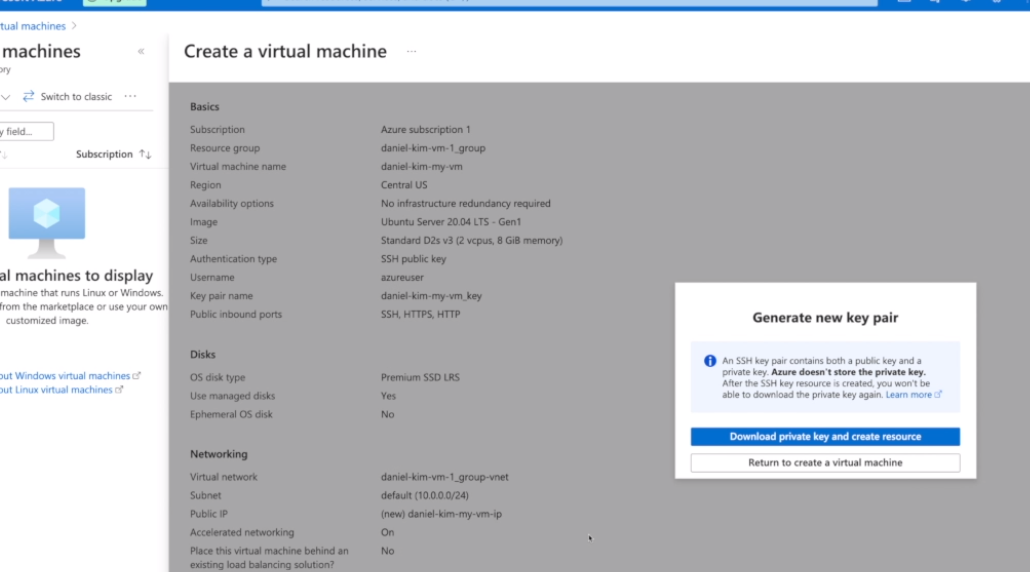This screenshot has width=1030, height=572.
Task: Open the ellipsis menu beside Create a virtual machine
Action: click(x=411, y=51)
